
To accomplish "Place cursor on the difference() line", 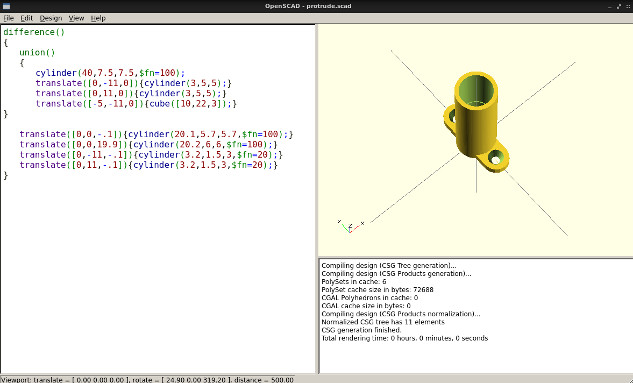I will point(34,32).
